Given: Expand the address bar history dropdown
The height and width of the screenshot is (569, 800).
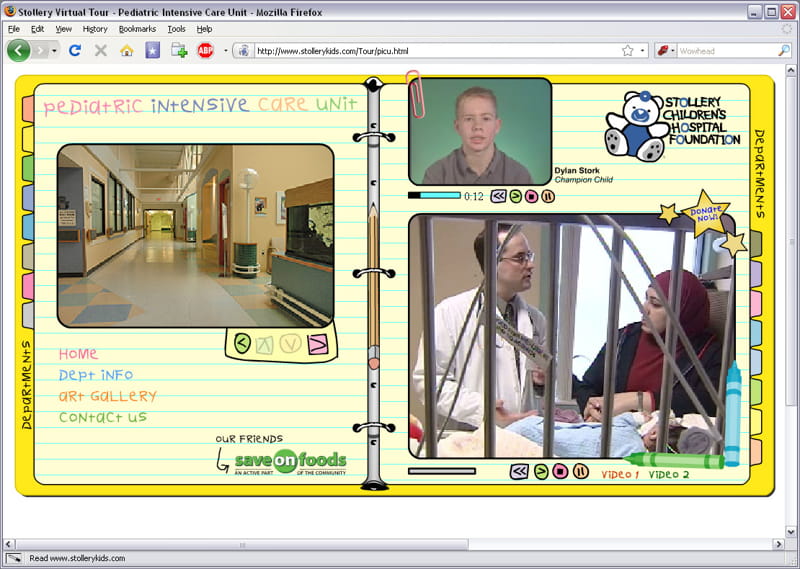Looking at the screenshot, I should point(642,51).
